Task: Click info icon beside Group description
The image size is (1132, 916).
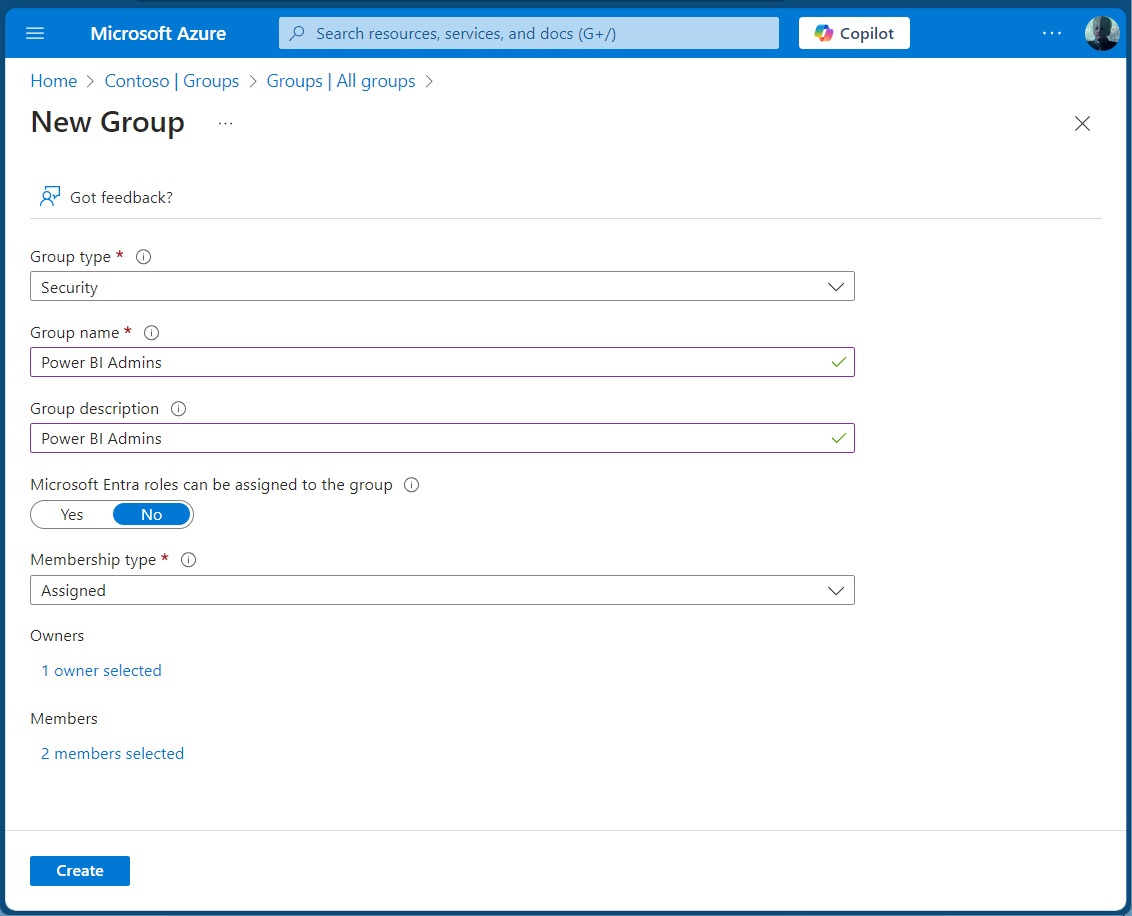Action: pyautogui.click(x=178, y=409)
